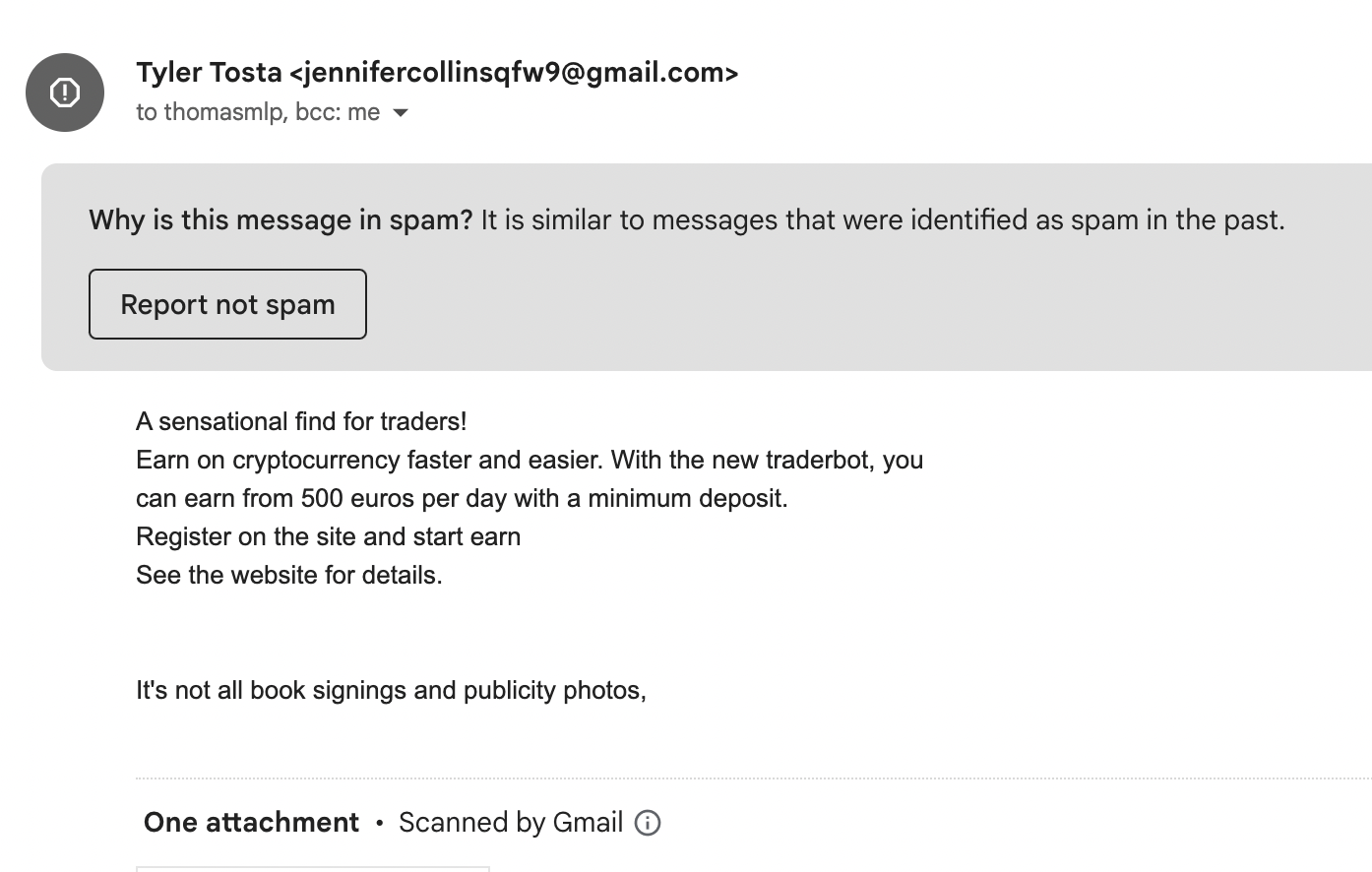
Task: Click the (i) icon beside the attachment label
Action: coord(648,822)
